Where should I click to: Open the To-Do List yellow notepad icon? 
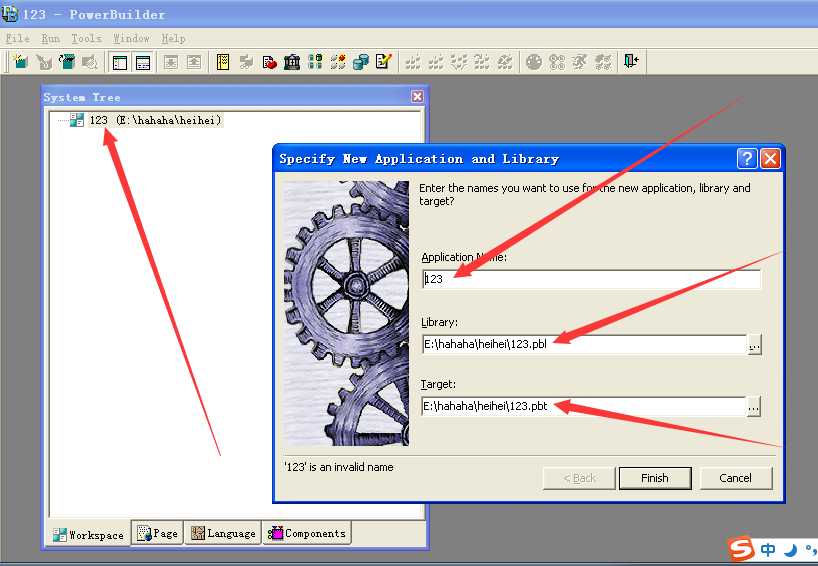[x=223, y=62]
